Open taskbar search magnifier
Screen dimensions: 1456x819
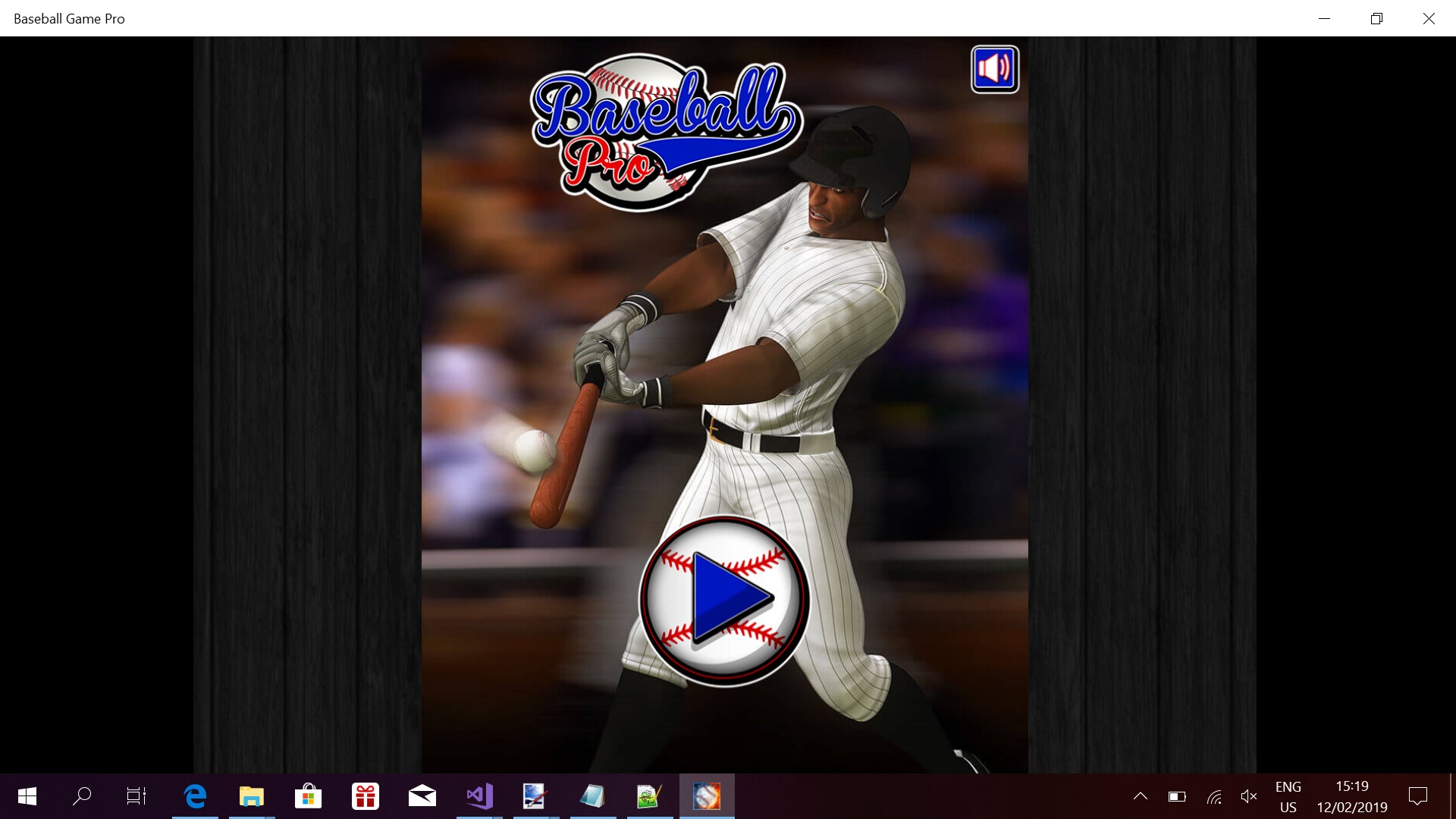tap(82, 796)
